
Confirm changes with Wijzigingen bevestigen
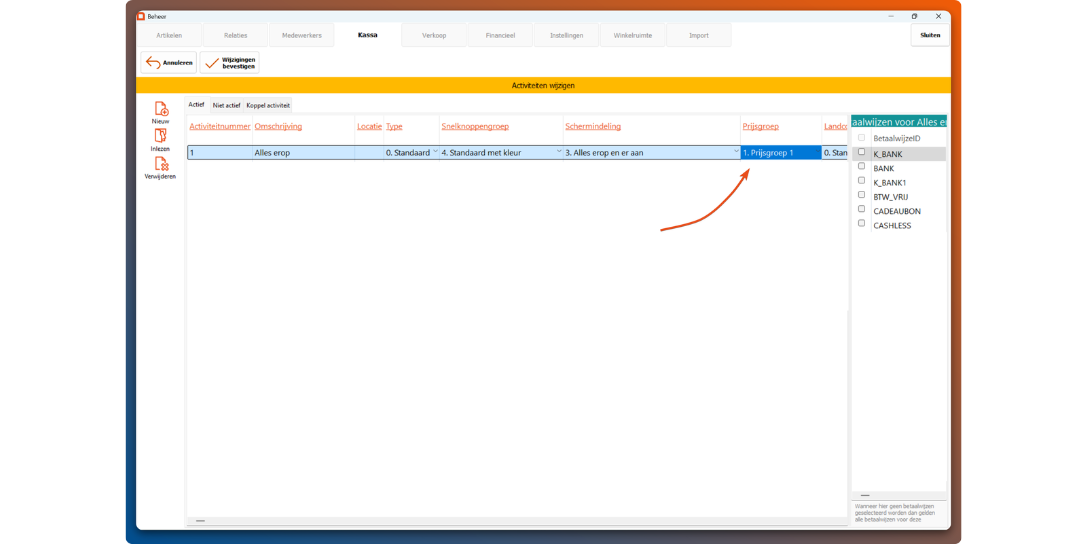[229, 63]
